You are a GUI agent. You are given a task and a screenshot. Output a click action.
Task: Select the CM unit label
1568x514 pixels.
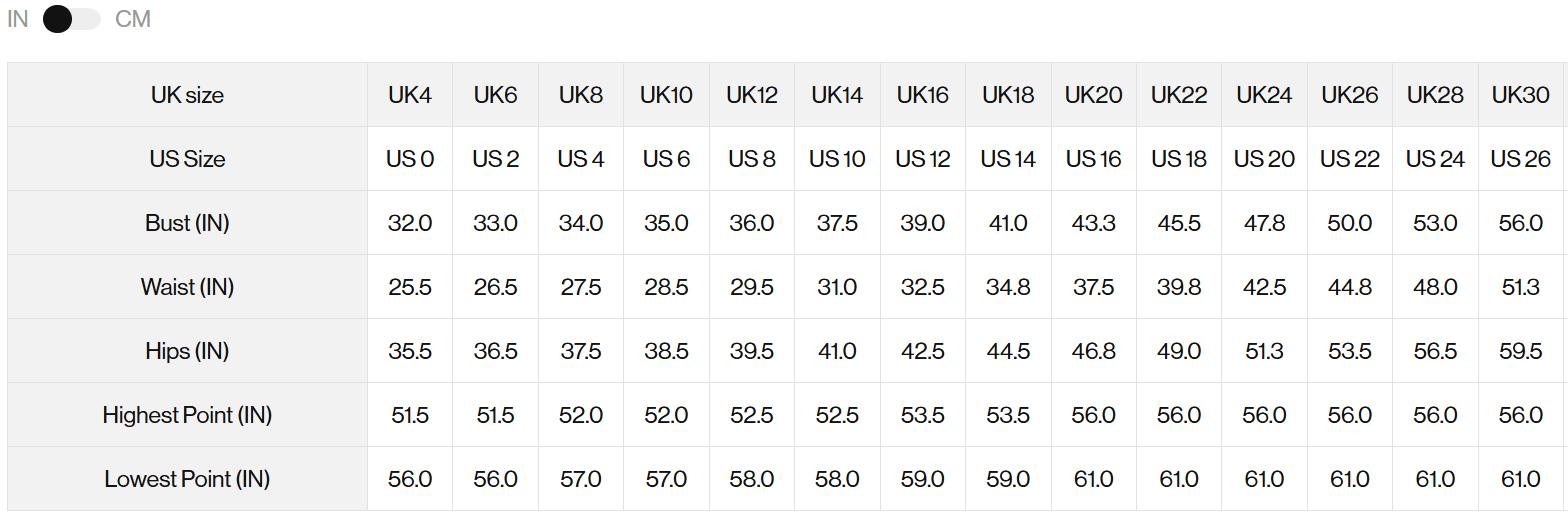point(133,19)
